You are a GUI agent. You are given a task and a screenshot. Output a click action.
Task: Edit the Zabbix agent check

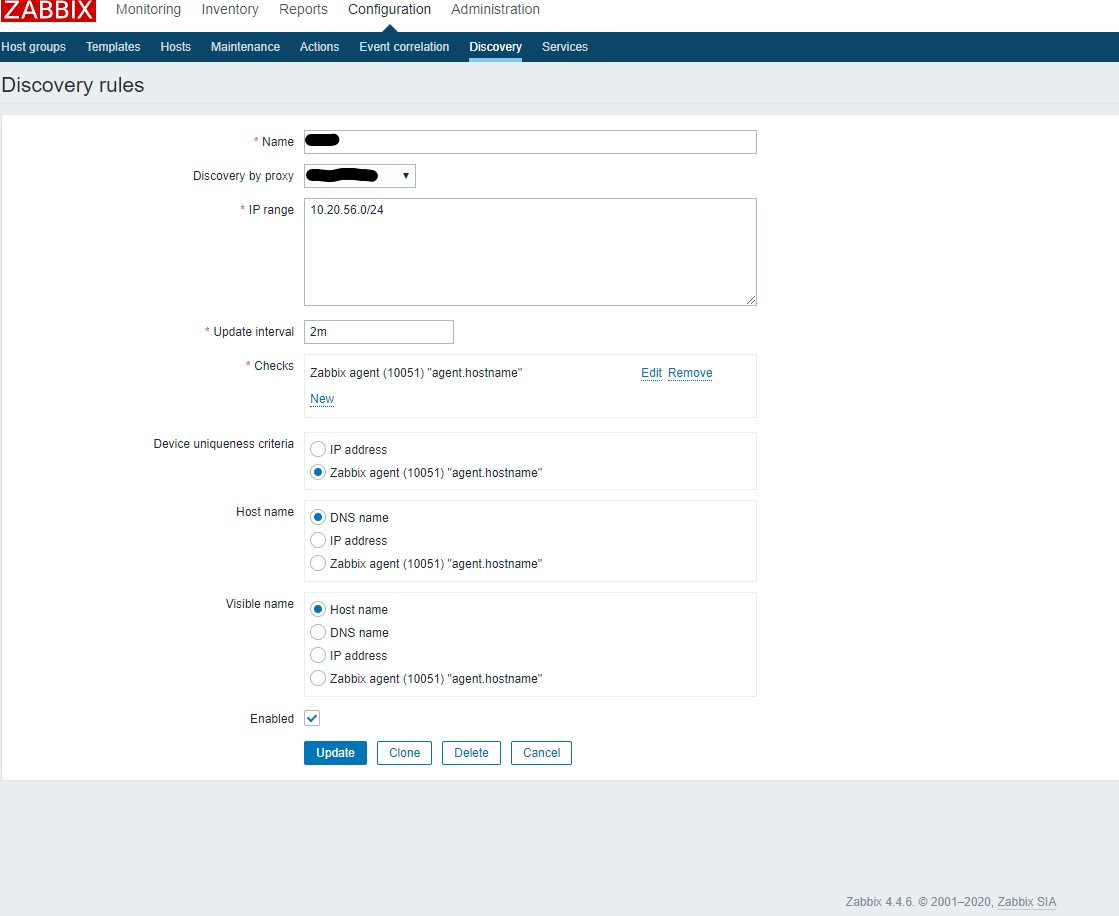651,372
